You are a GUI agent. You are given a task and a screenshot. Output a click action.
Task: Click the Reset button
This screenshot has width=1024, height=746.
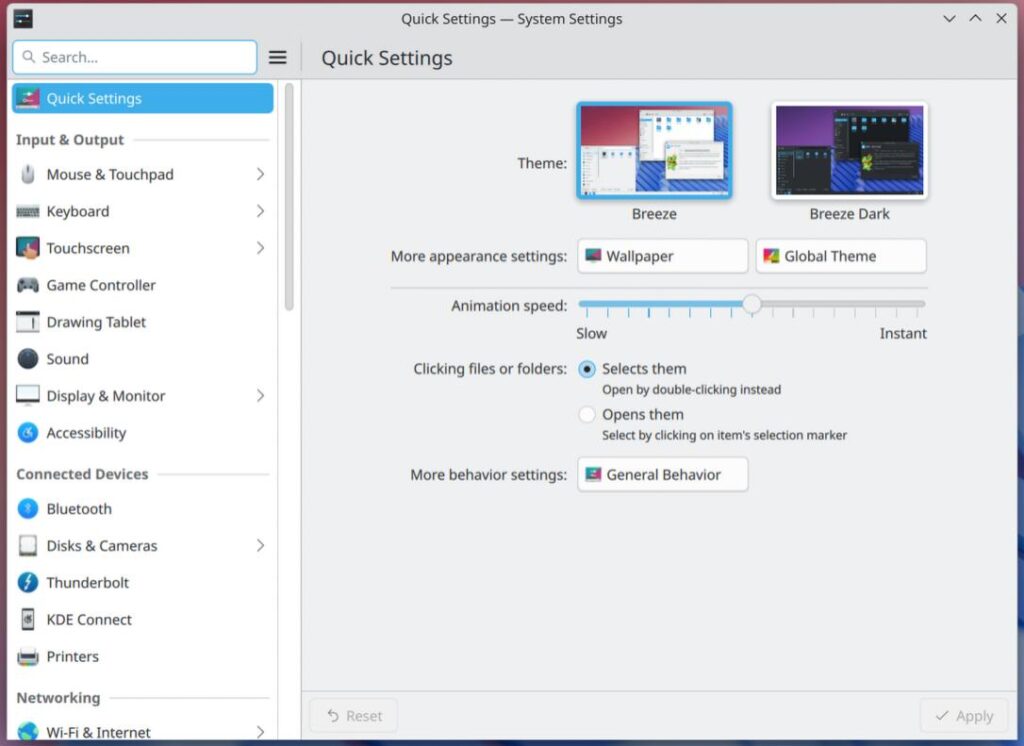click(353, 715)
